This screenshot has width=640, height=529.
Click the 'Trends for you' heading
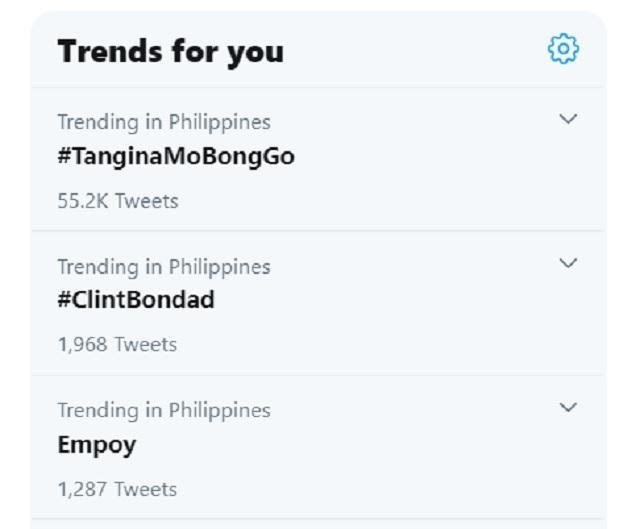[x=170, y=51]
